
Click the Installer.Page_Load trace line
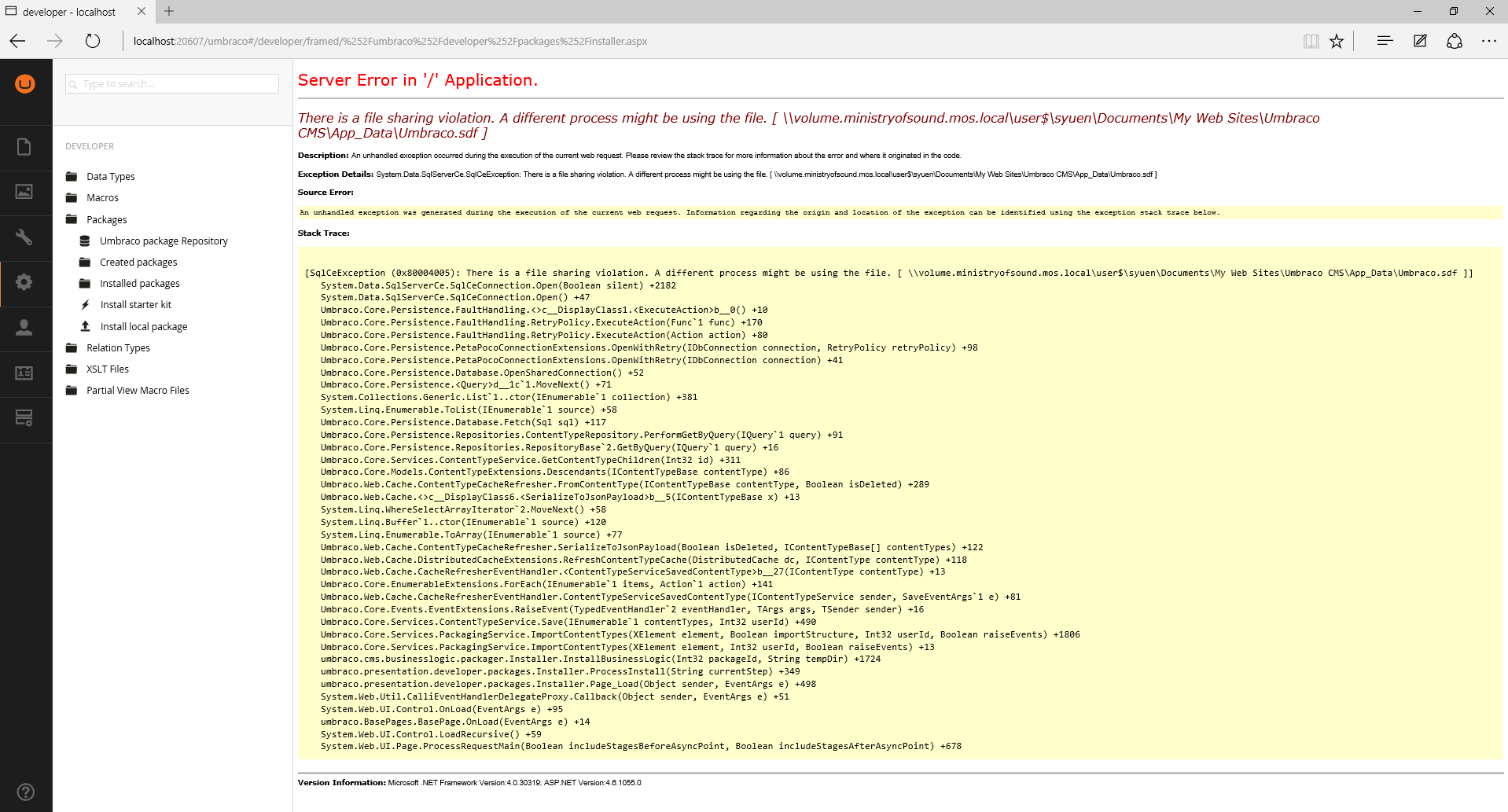[568, 685]
